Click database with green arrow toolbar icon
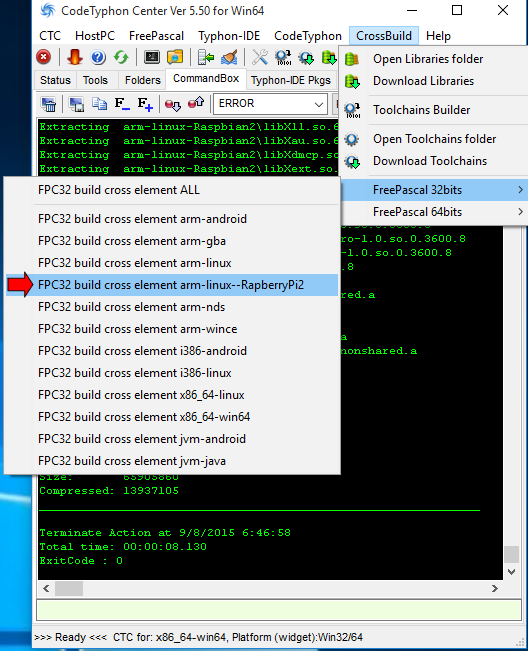 point(329,57)
